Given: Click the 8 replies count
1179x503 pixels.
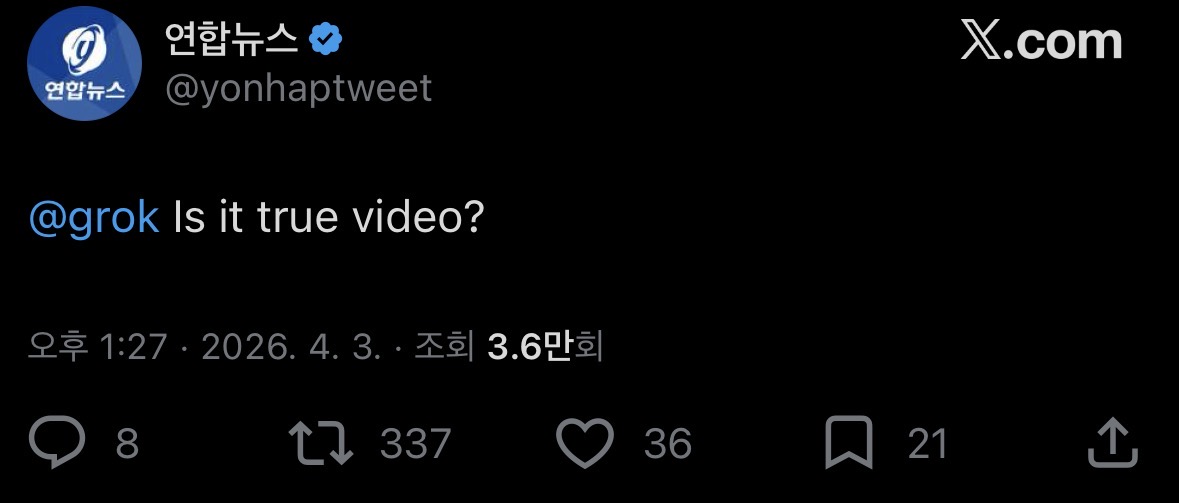Looking at the screenshot, I should point(127,443).
